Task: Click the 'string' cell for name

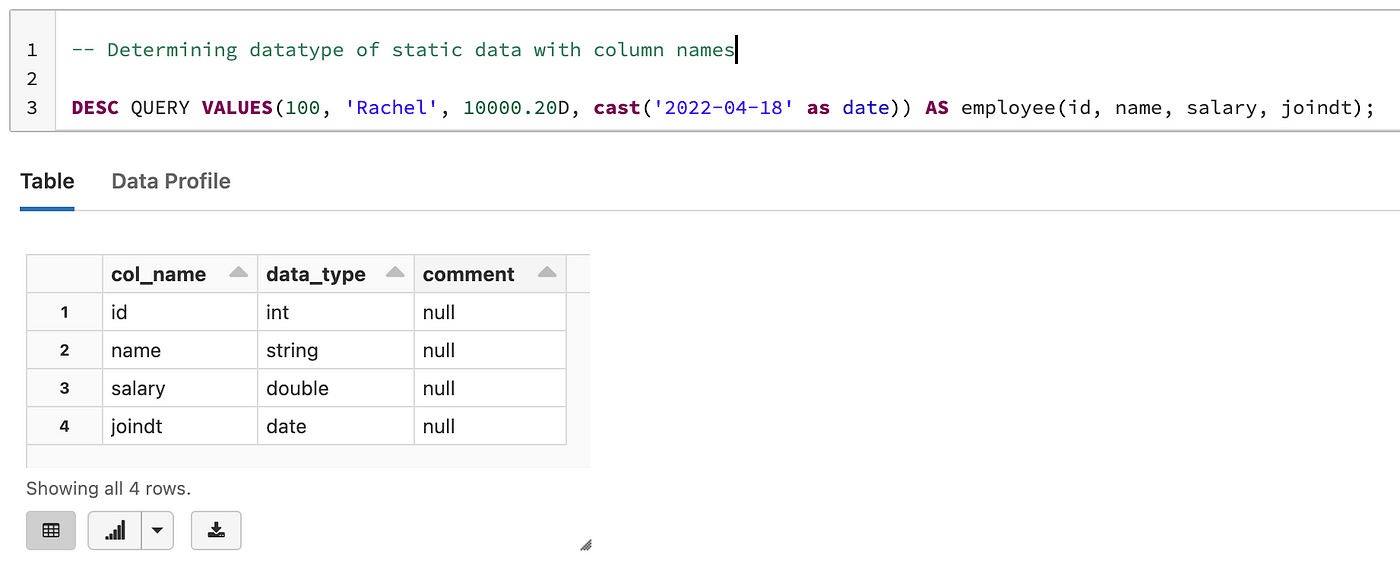Action: click(336, 350)
